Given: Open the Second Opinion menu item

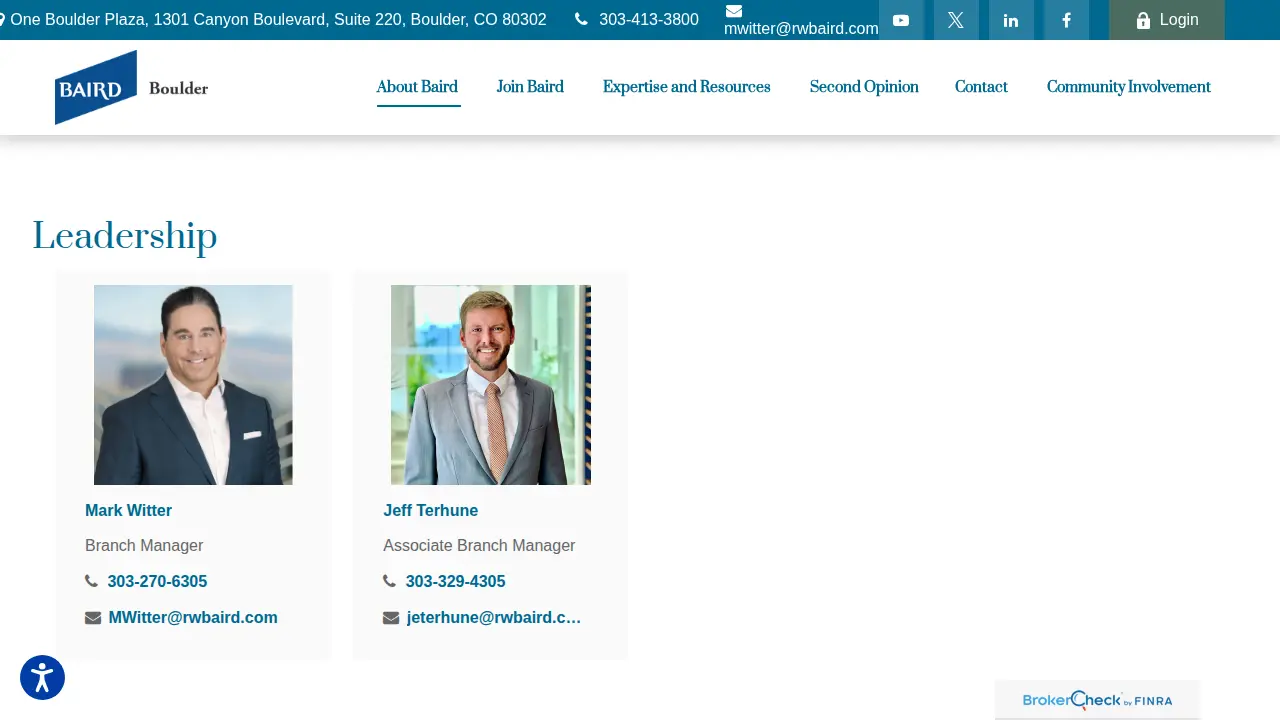Looking at the screenshot, I should pos(864,87).
